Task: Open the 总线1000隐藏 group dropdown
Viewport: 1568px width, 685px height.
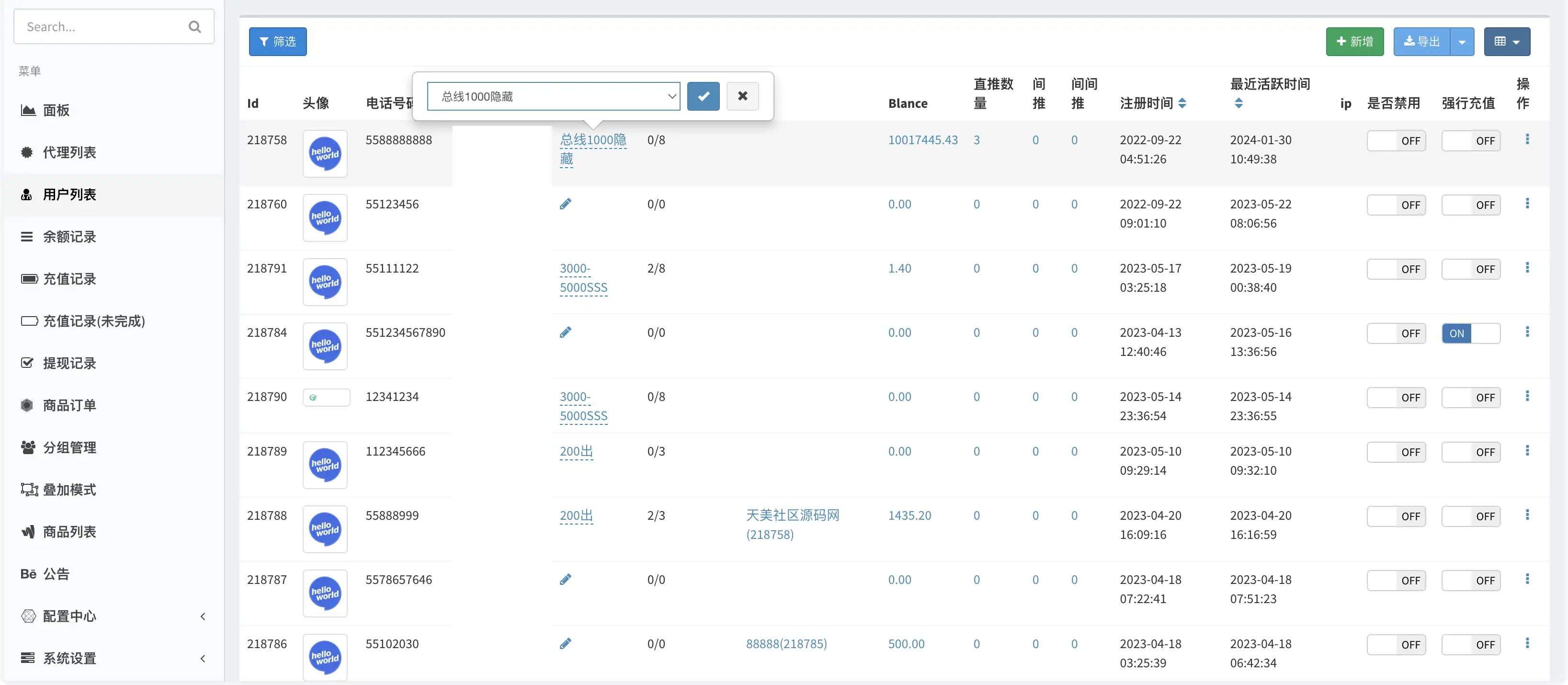Action: pos(553,96)
